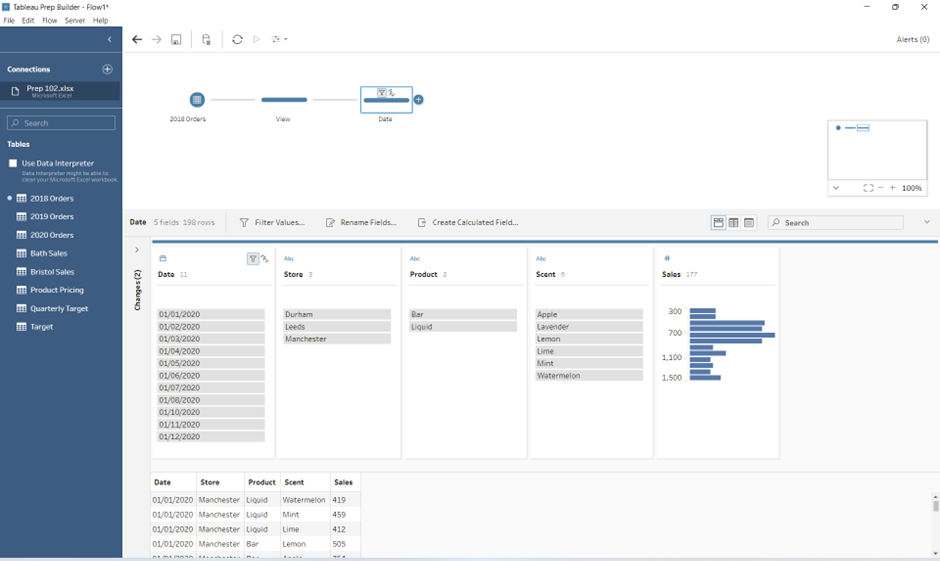
Task: Collapse the flow navigator minimap
Action: coord(836,188)
